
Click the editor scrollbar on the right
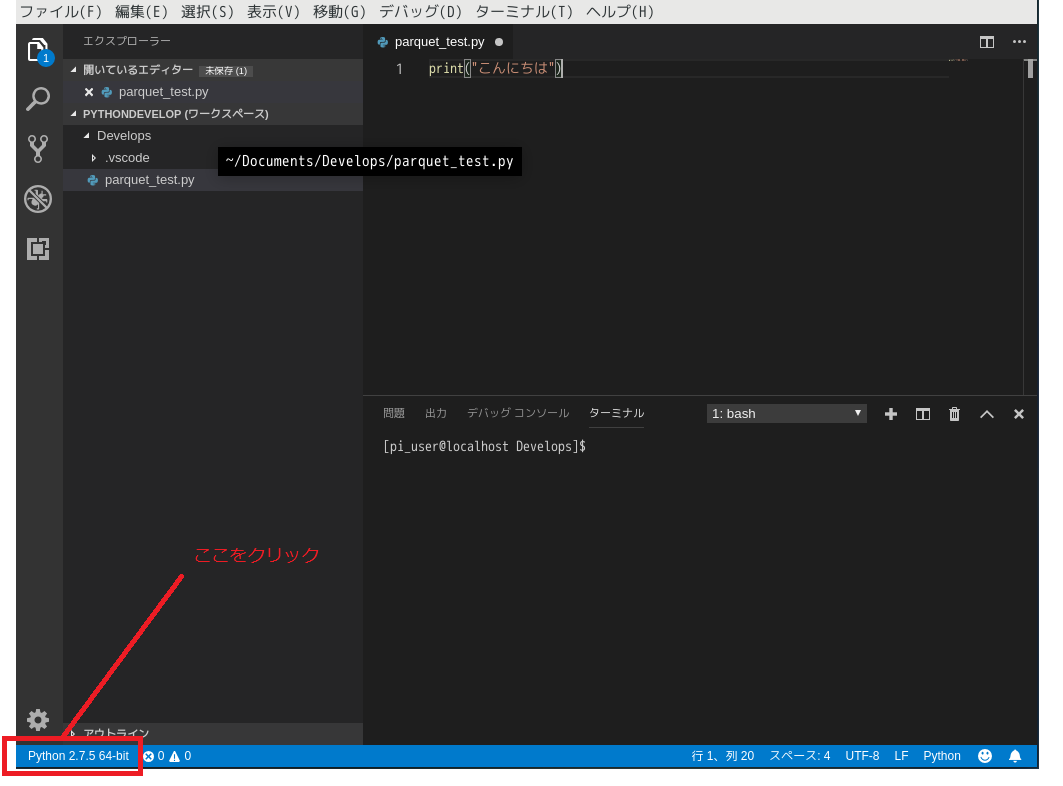coord(1030,227)
